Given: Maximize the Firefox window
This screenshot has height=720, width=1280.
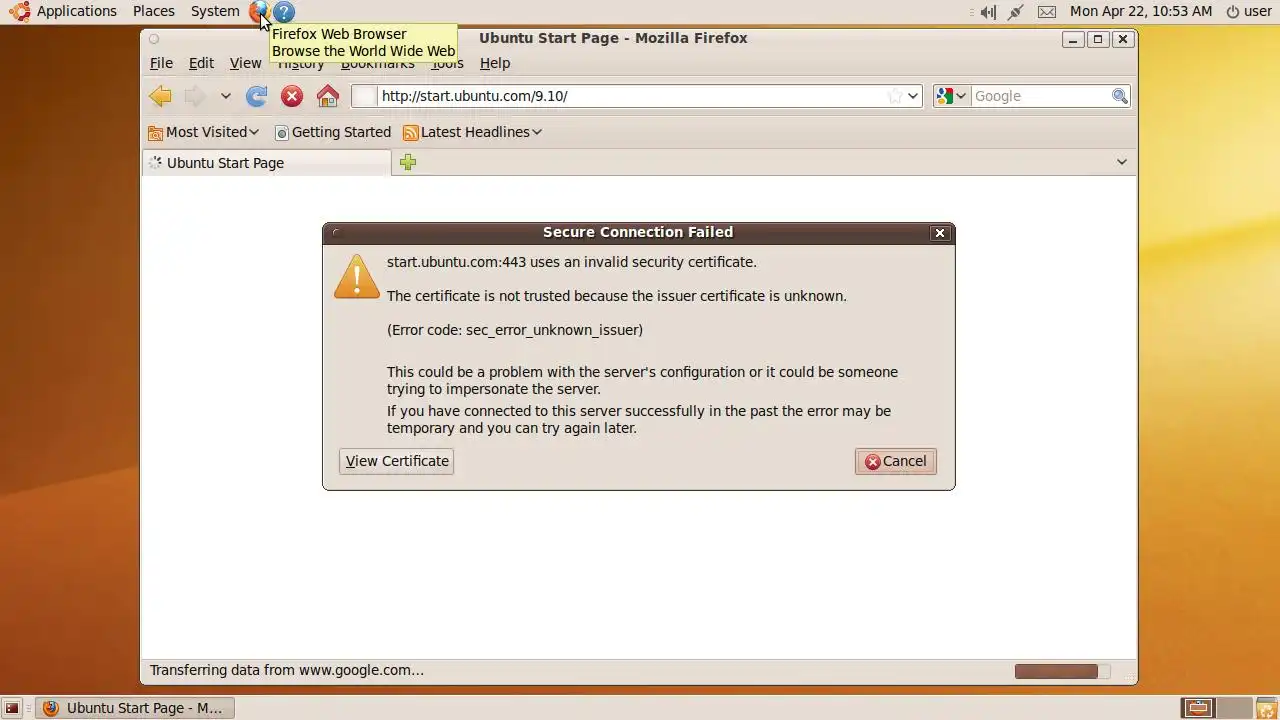Looking at the screenshot, I should (x=1098, y=39).
